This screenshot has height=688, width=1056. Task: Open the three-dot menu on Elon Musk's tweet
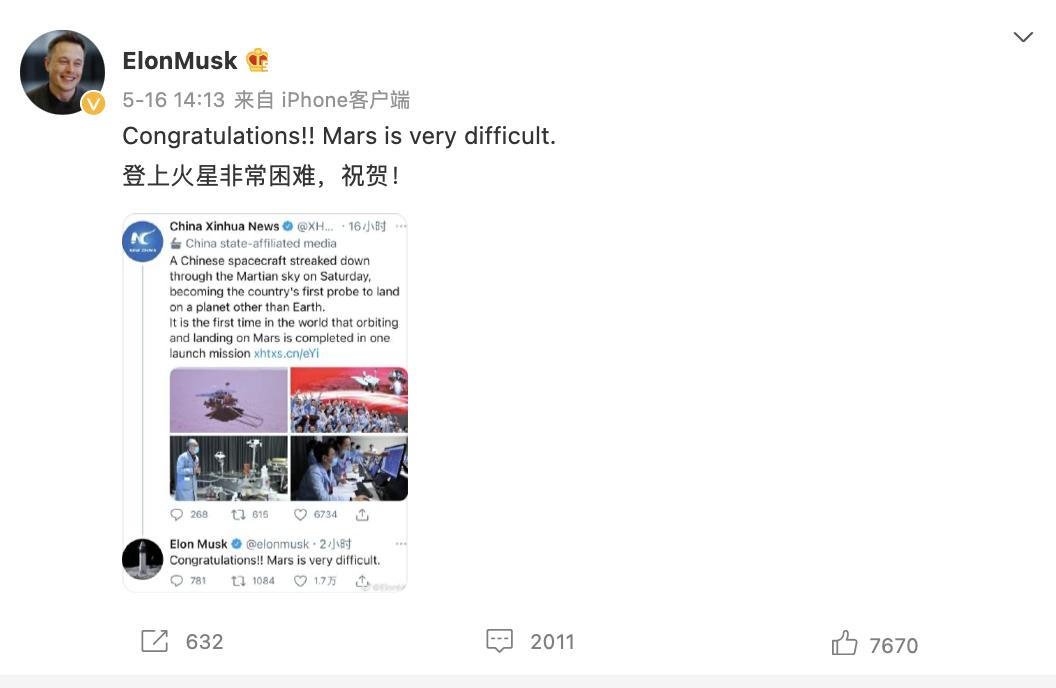click(401, 544)
